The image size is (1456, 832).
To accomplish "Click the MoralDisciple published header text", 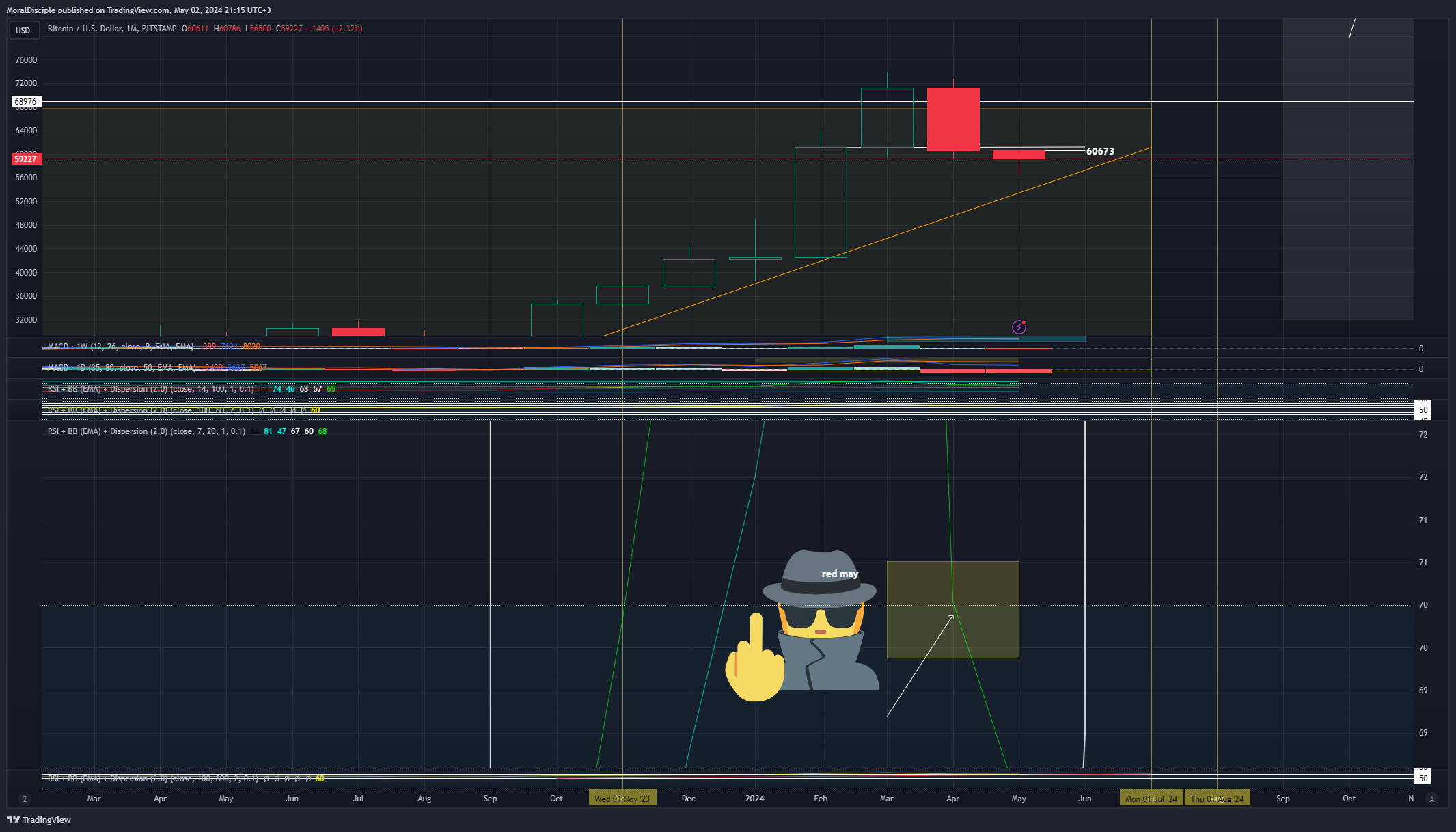I will (139, 10).
